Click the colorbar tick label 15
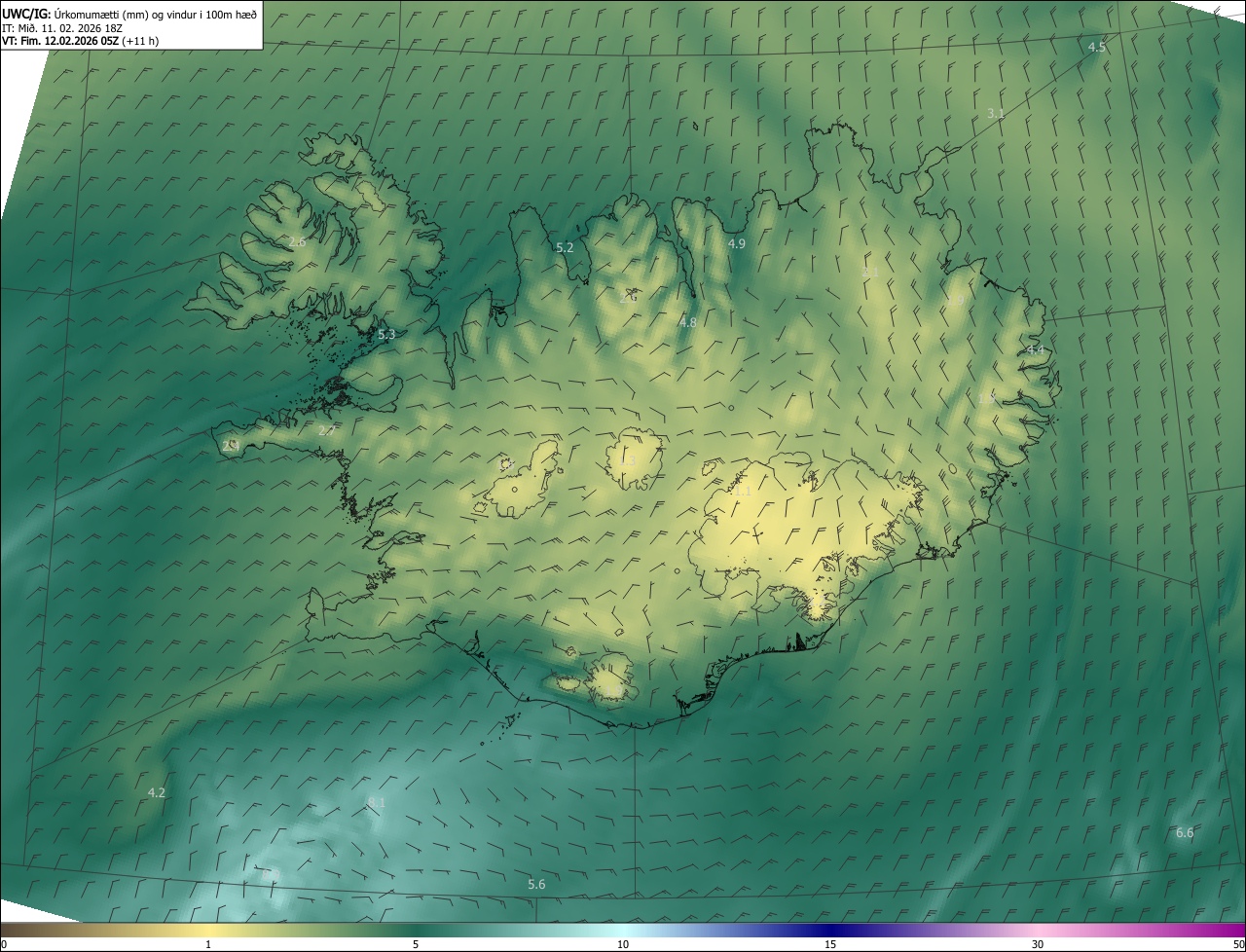Viewport: 1246px width, 952px height. click(x=830, y=944)
